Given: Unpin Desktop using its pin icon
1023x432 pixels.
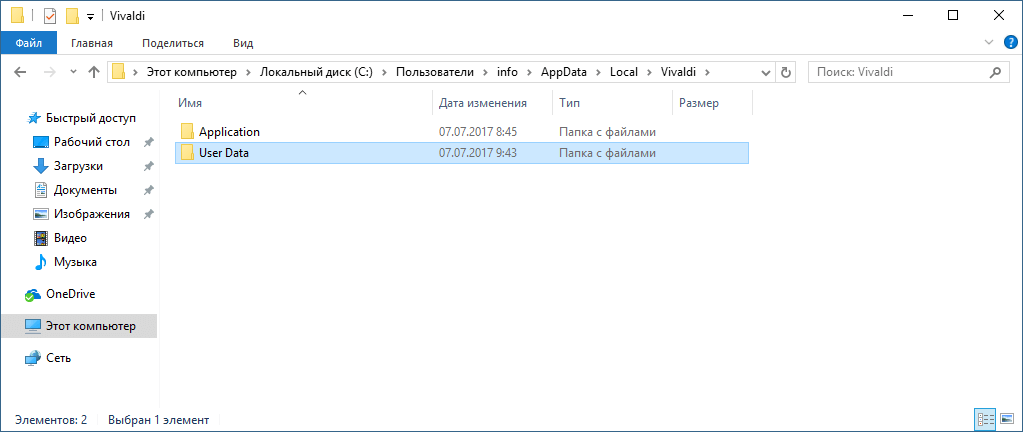Looking at the screenshot, I should 149,142.
